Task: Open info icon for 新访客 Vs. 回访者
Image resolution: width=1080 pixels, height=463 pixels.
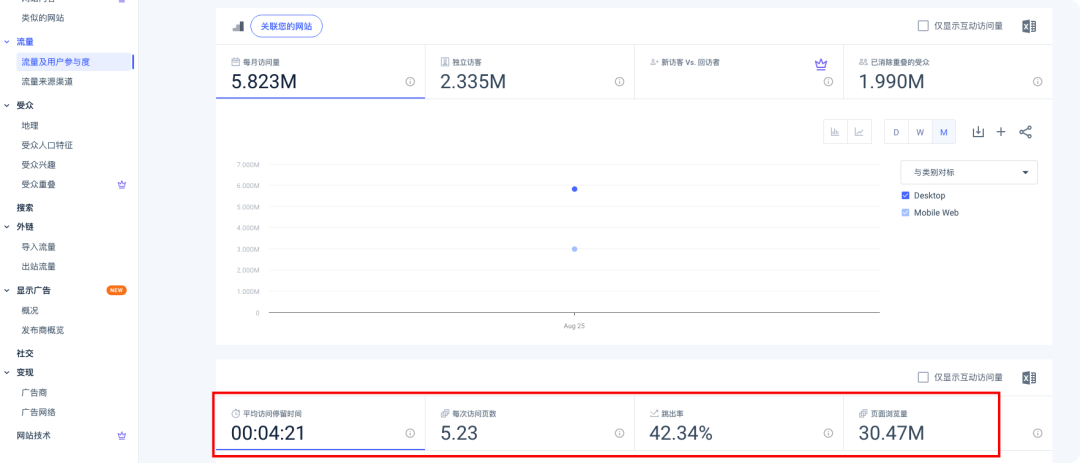Action: tap(829, 81)
